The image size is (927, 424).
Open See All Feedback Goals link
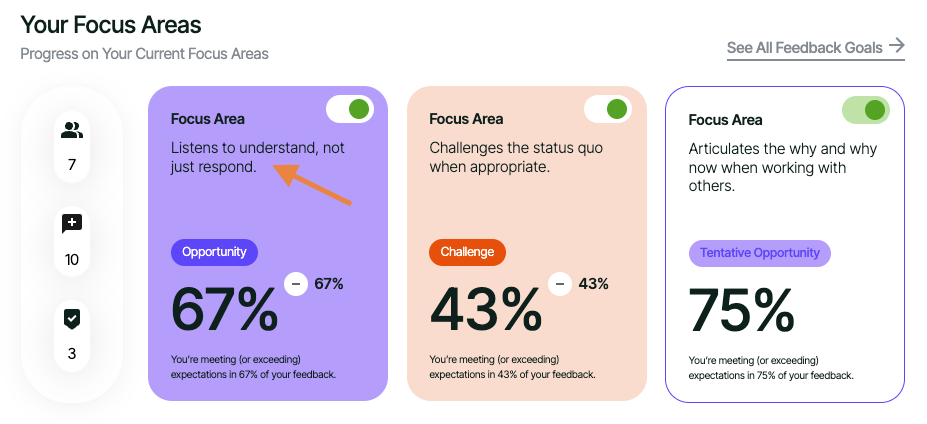point(804,48)
